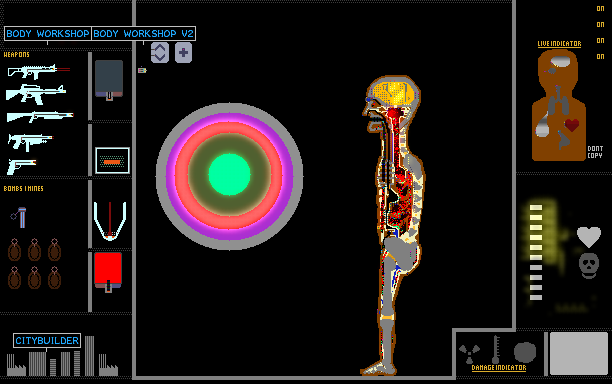Select the first grenade in the top row
The width and height of the screenshot is (612, 384).
click(x=14, y=250)
